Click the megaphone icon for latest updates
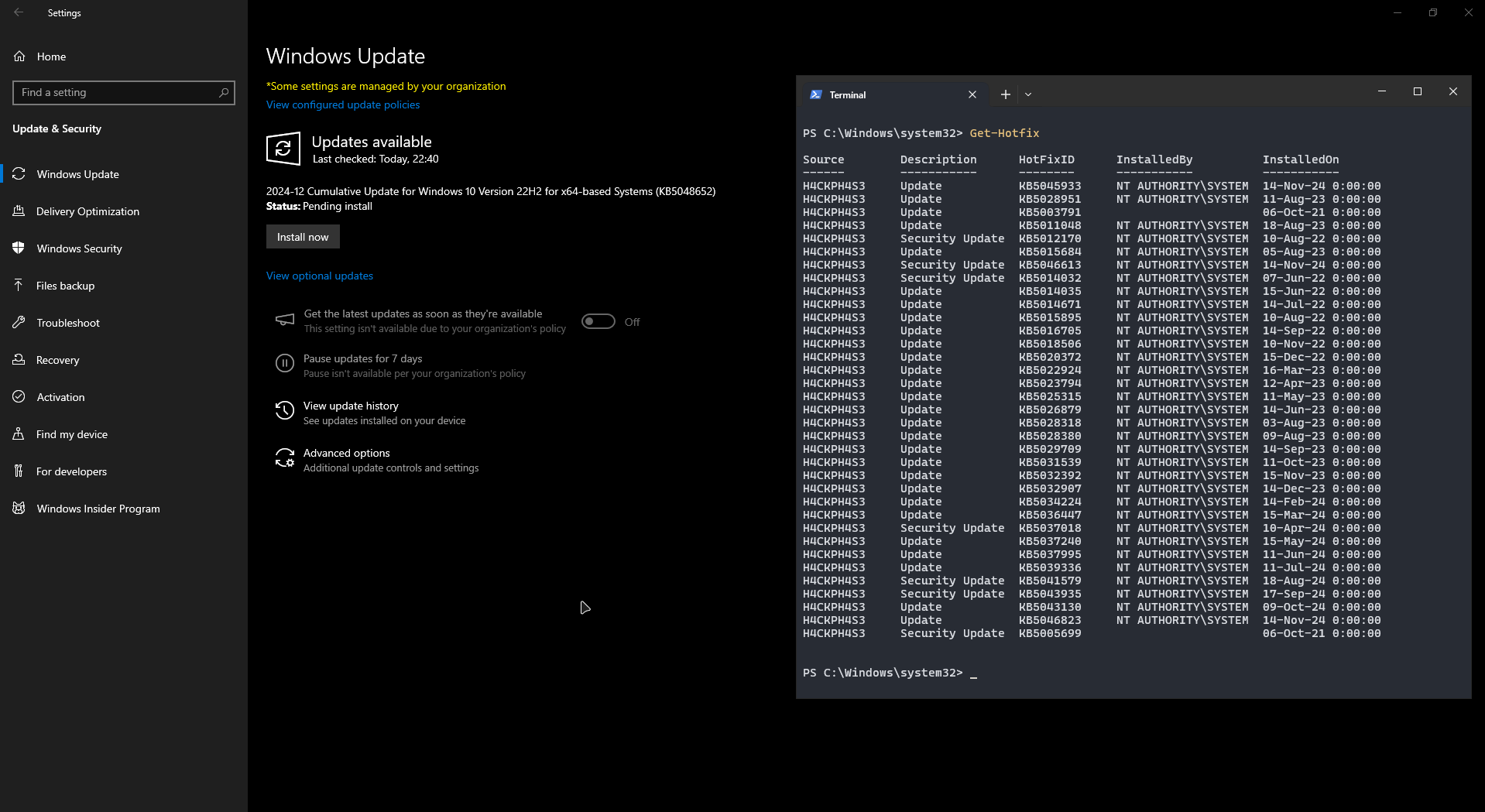This screenshot has width=1485, height=812. [285, 320]
